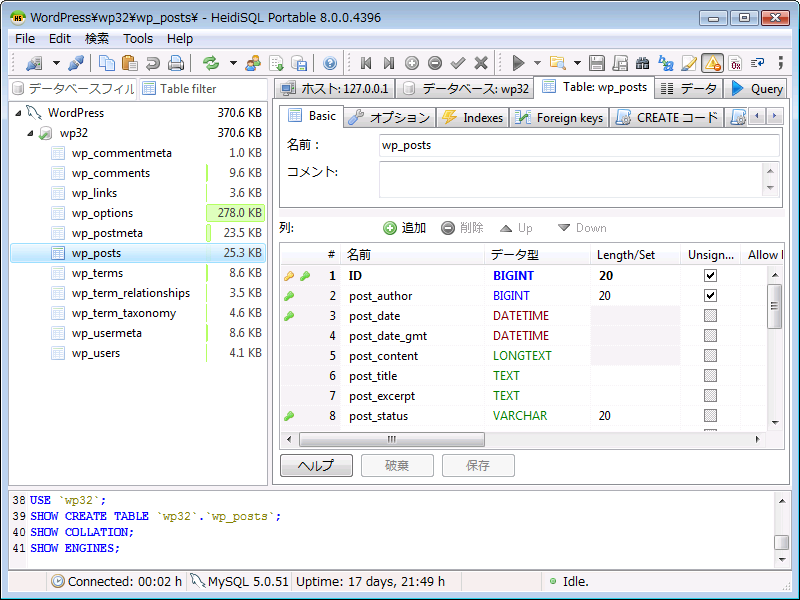The height and width of the screenshot is (600, 800).
Task: Toggle Unsigned checkbox for post_status row
Action: click(x=710, y=415)
